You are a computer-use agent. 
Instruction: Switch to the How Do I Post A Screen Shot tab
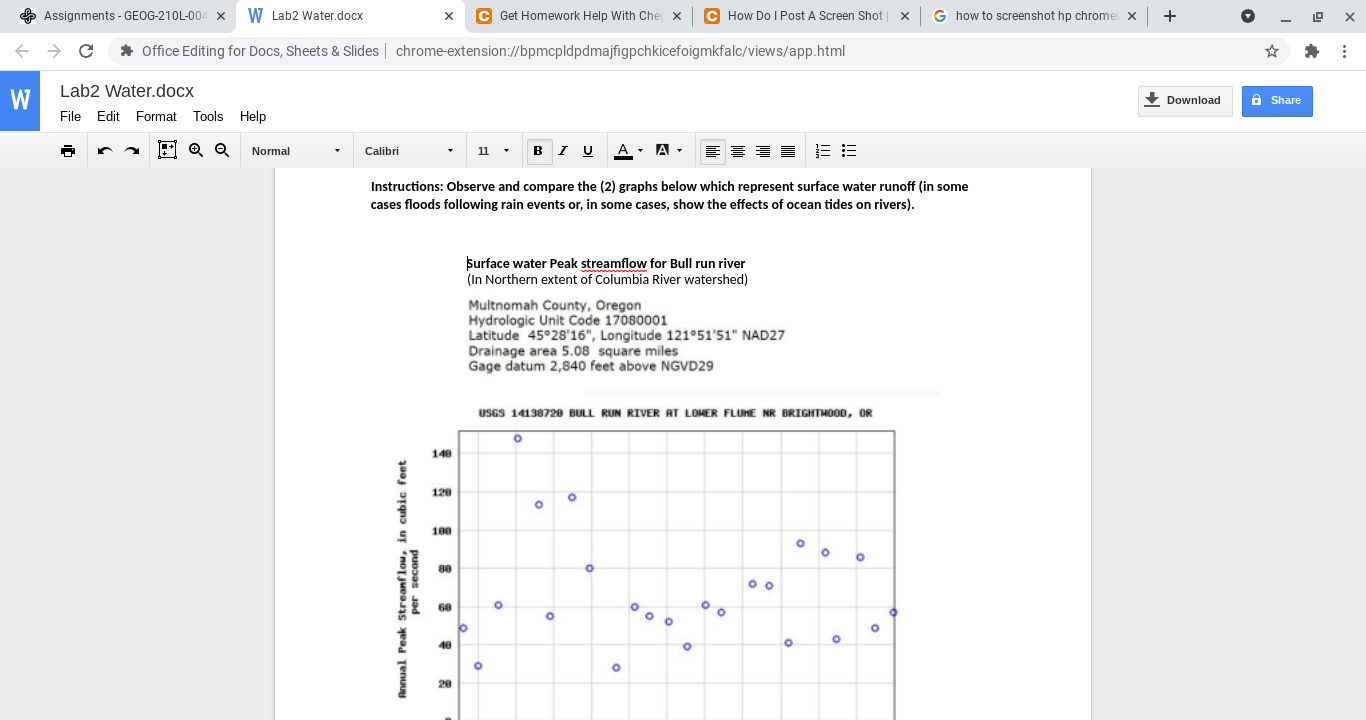[806, 16]
